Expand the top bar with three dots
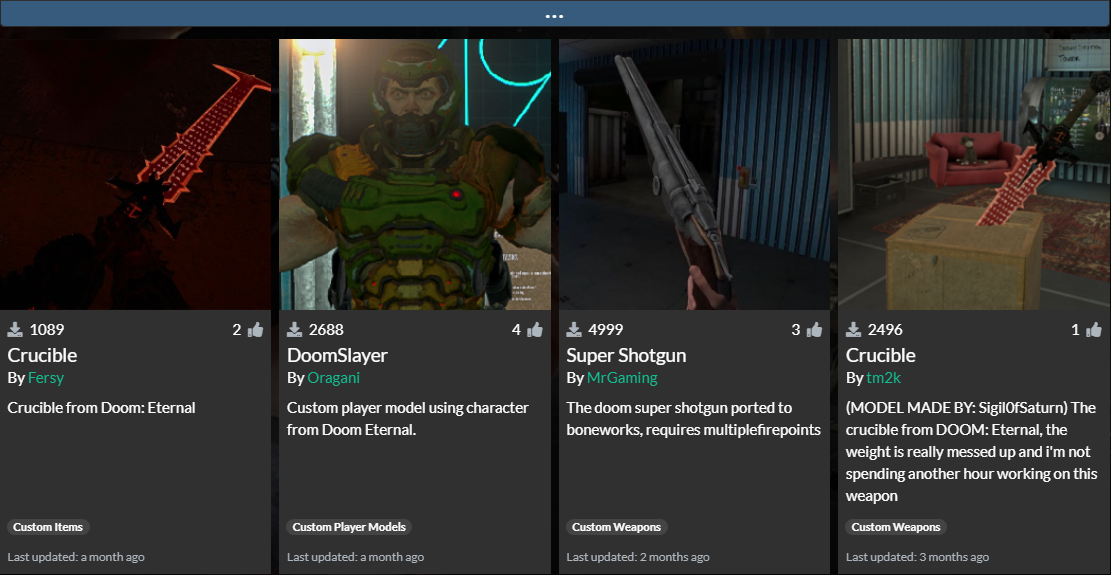This screenshot has width=1111, height=575. coord(555,14)
